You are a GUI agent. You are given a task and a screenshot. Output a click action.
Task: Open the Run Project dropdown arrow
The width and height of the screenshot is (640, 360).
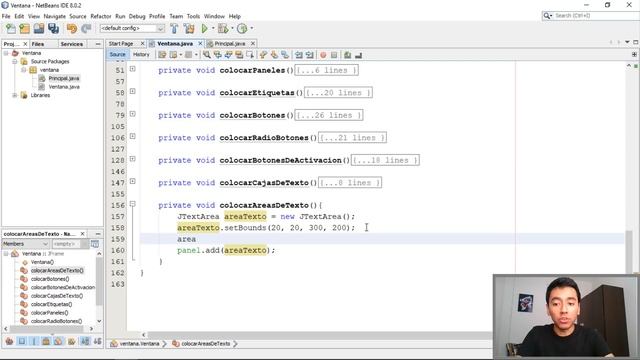coord(213,28)
